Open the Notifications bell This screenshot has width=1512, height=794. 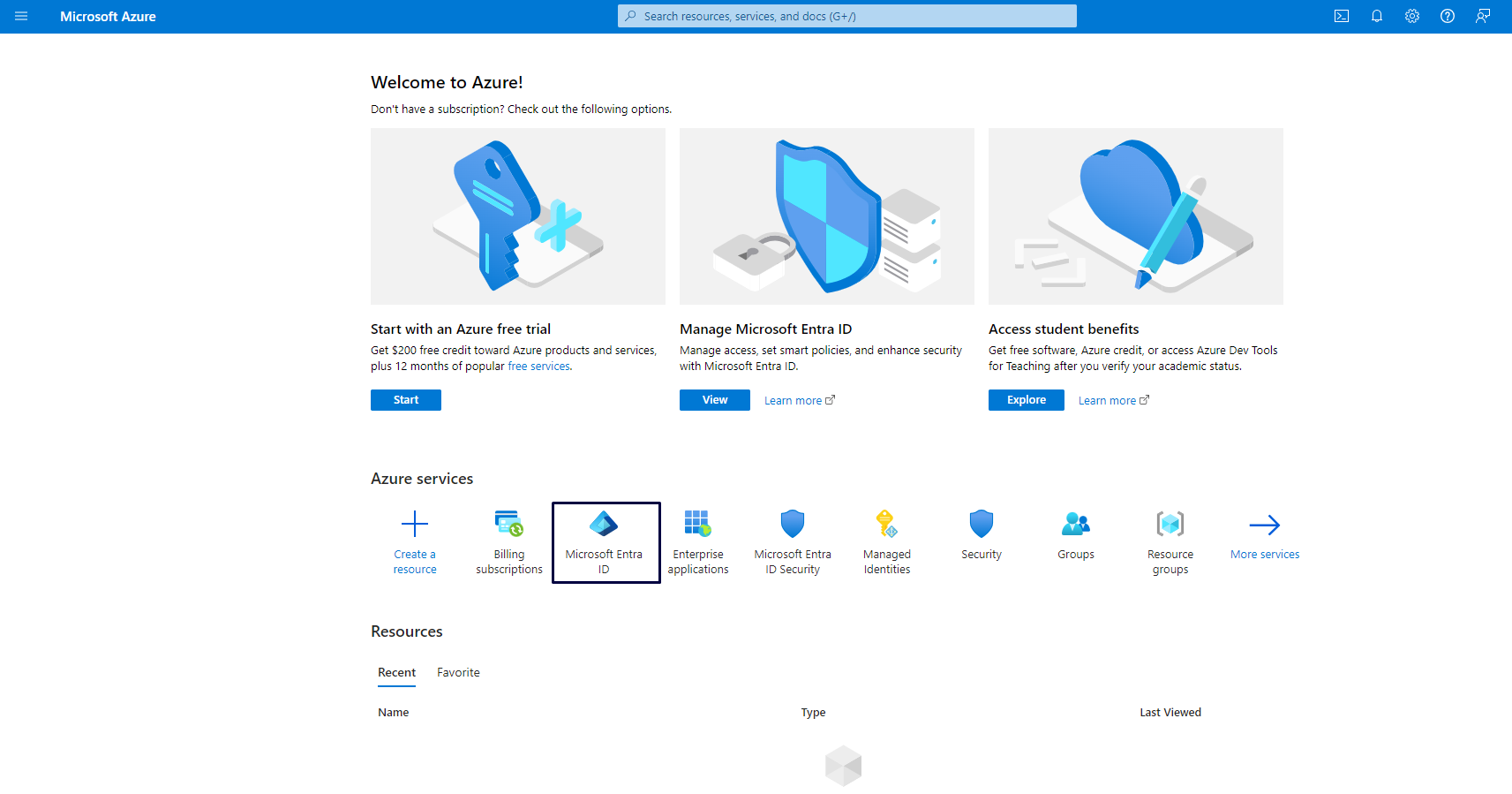[x=1376, y=16]
